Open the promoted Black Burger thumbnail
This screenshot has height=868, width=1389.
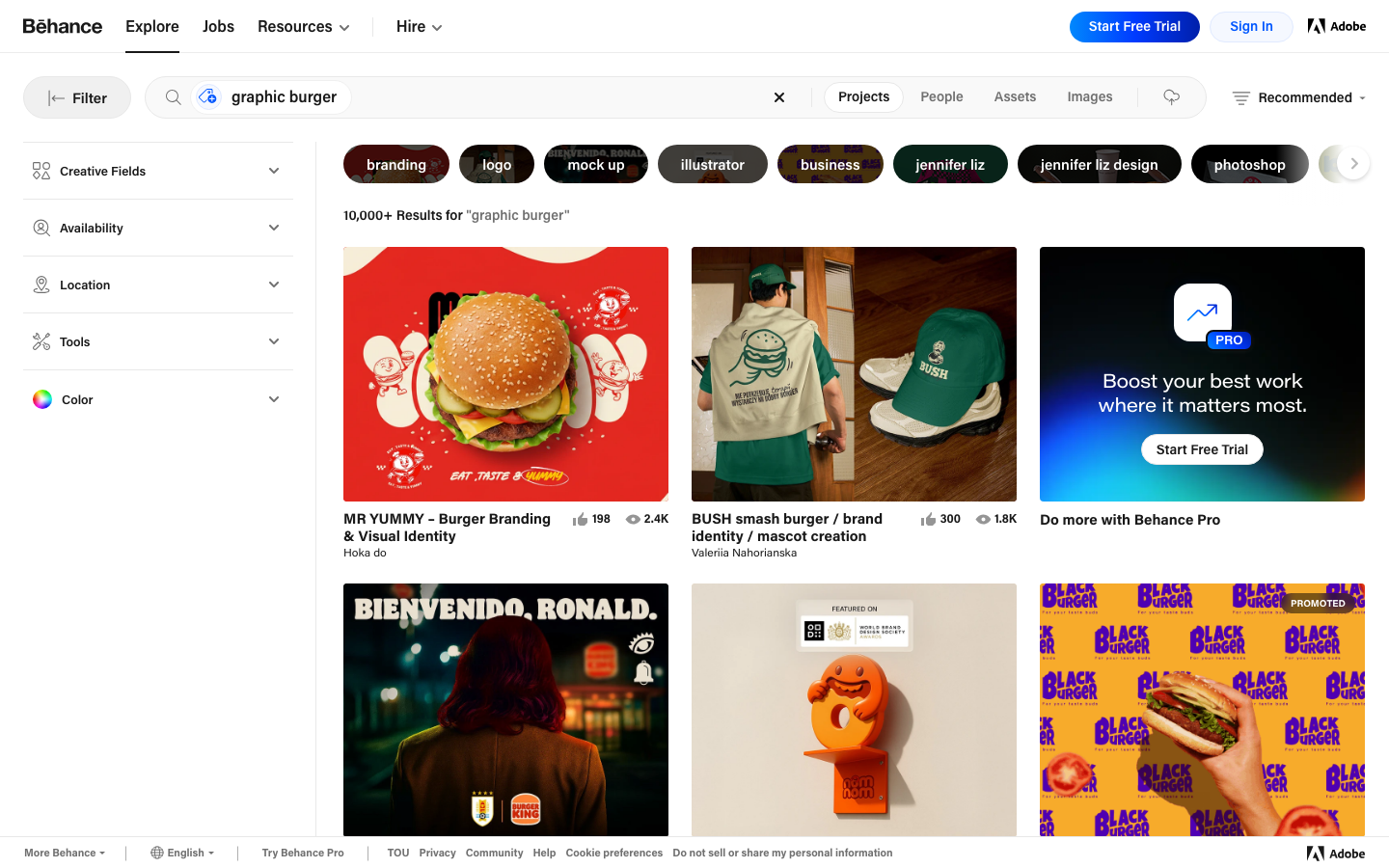(x=1202, y=710)
